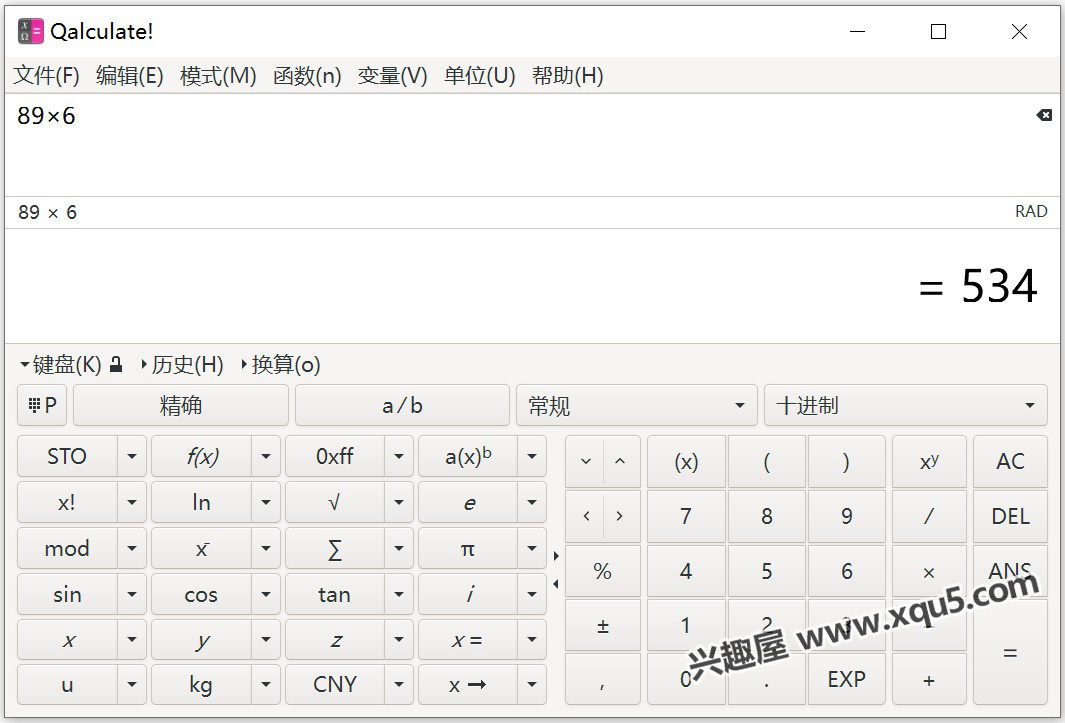This screenshot has height=723, width=1065.
Task: Click the unit conversion x arrow button
Action: tap(467, 684)
